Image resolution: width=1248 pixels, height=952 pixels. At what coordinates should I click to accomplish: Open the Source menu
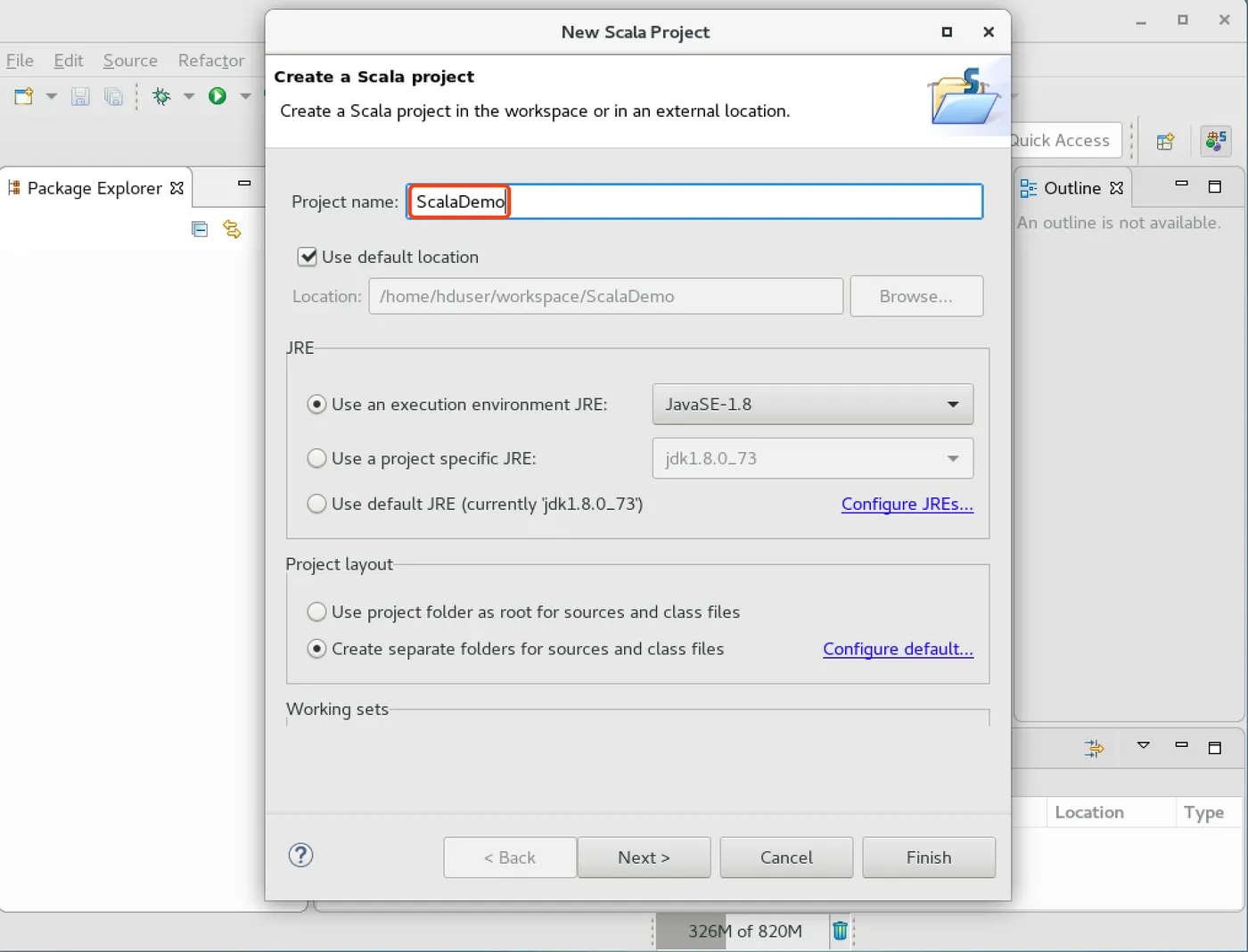[x=130, y=61]
